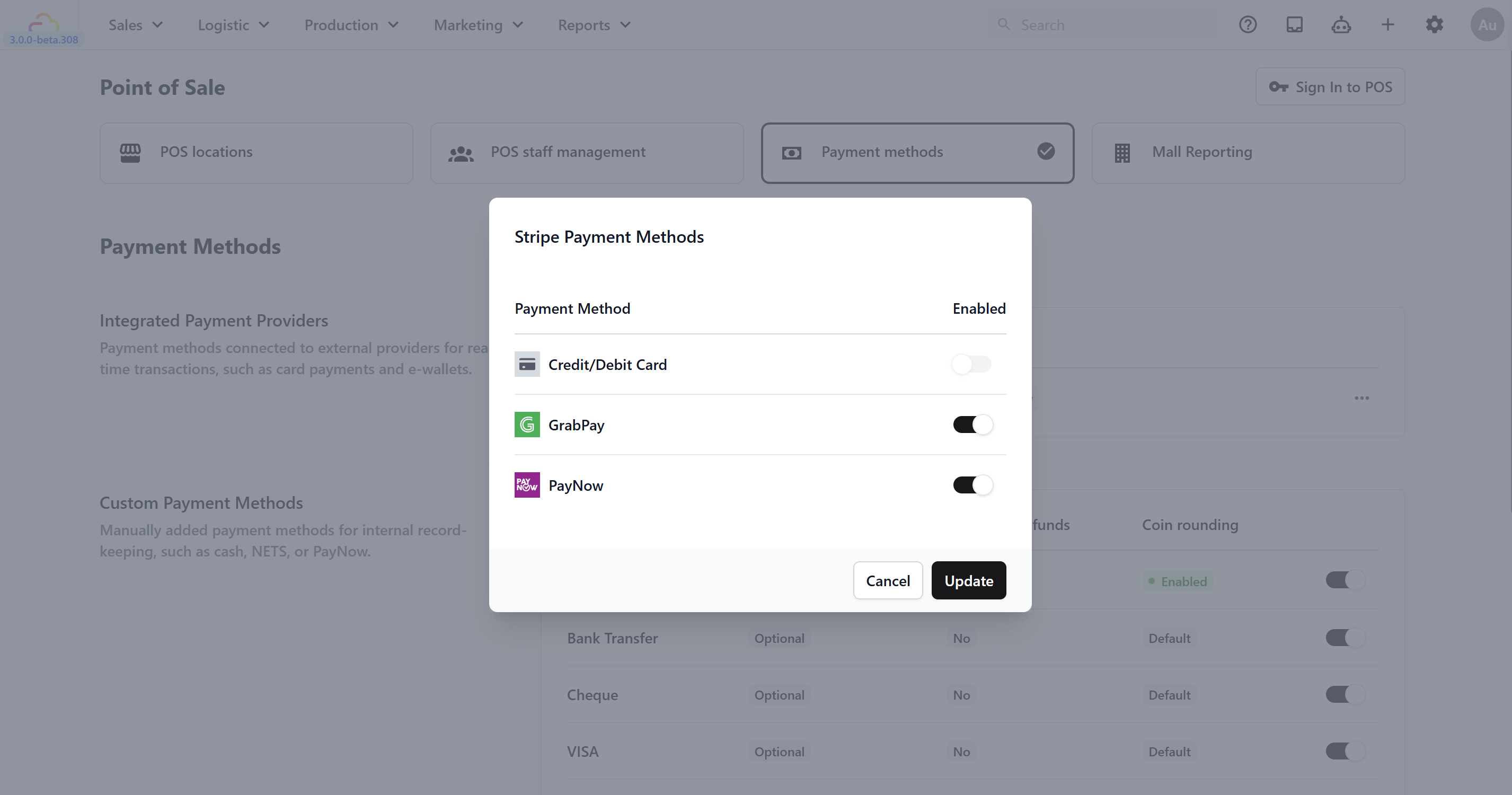This screenshot has width=1512, height=795.
Task: Click the Optional badge in Bank Transfer row
Action: pyautogui.click(x=780, y=638)
